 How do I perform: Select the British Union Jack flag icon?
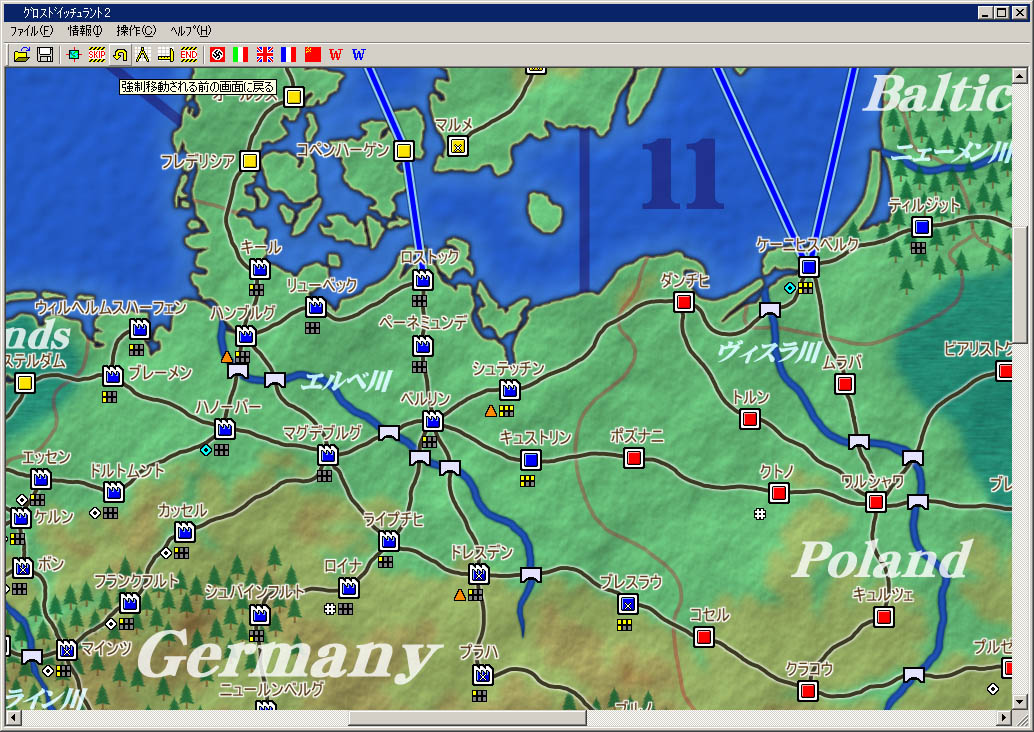[265, 54]
